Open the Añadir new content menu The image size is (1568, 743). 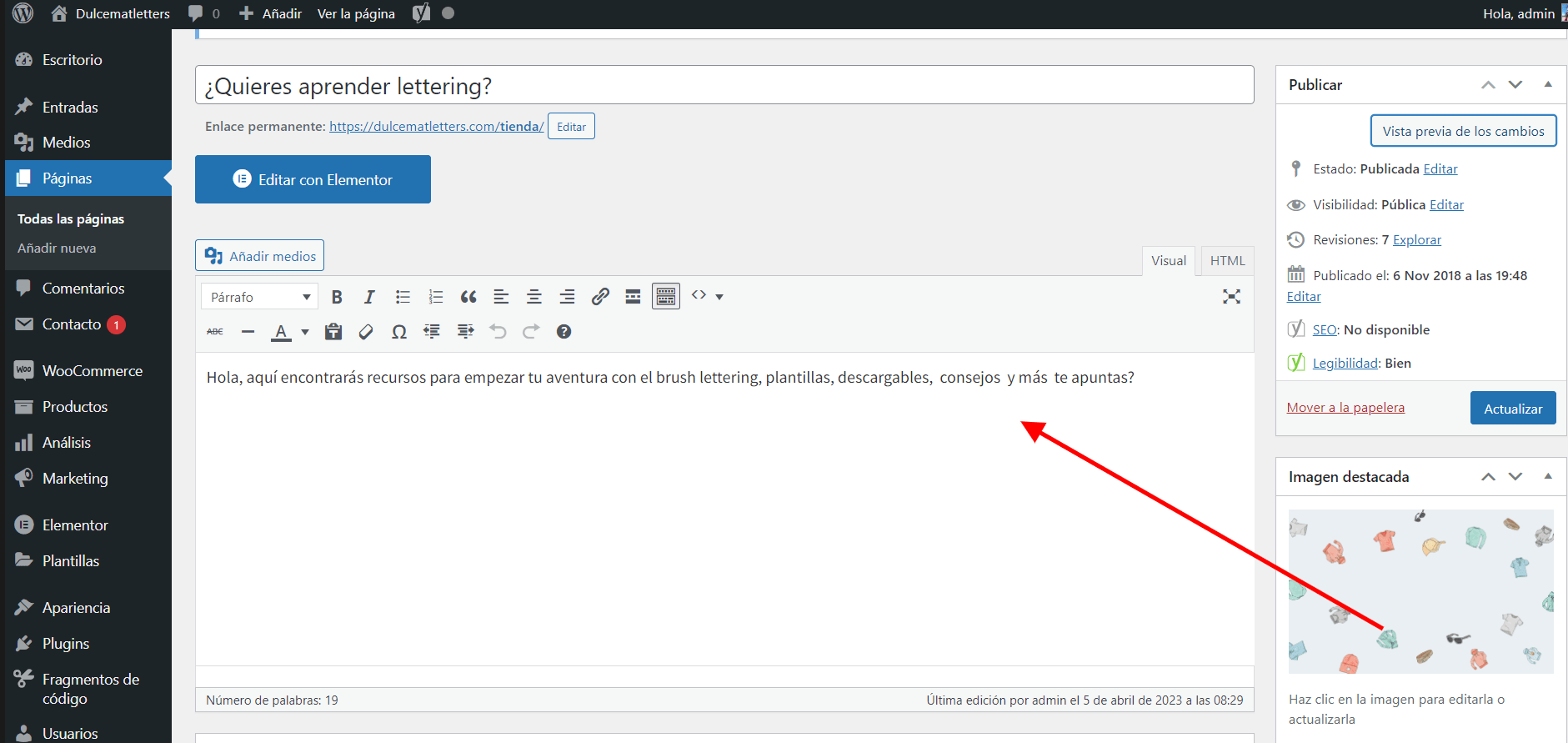(270, 13)
